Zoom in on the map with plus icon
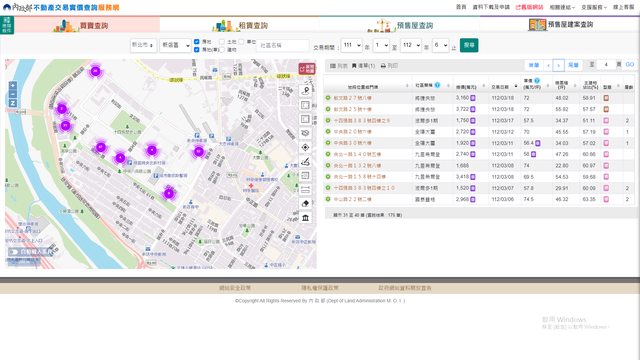Image resolution: width=640 pixels, height=360 pixels. click(13, 85)
